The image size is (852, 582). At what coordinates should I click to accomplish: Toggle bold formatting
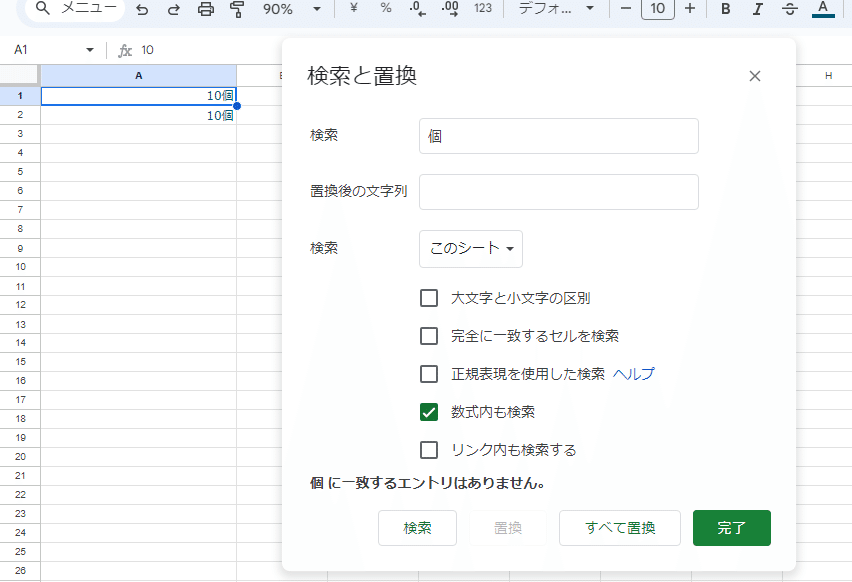725,9
